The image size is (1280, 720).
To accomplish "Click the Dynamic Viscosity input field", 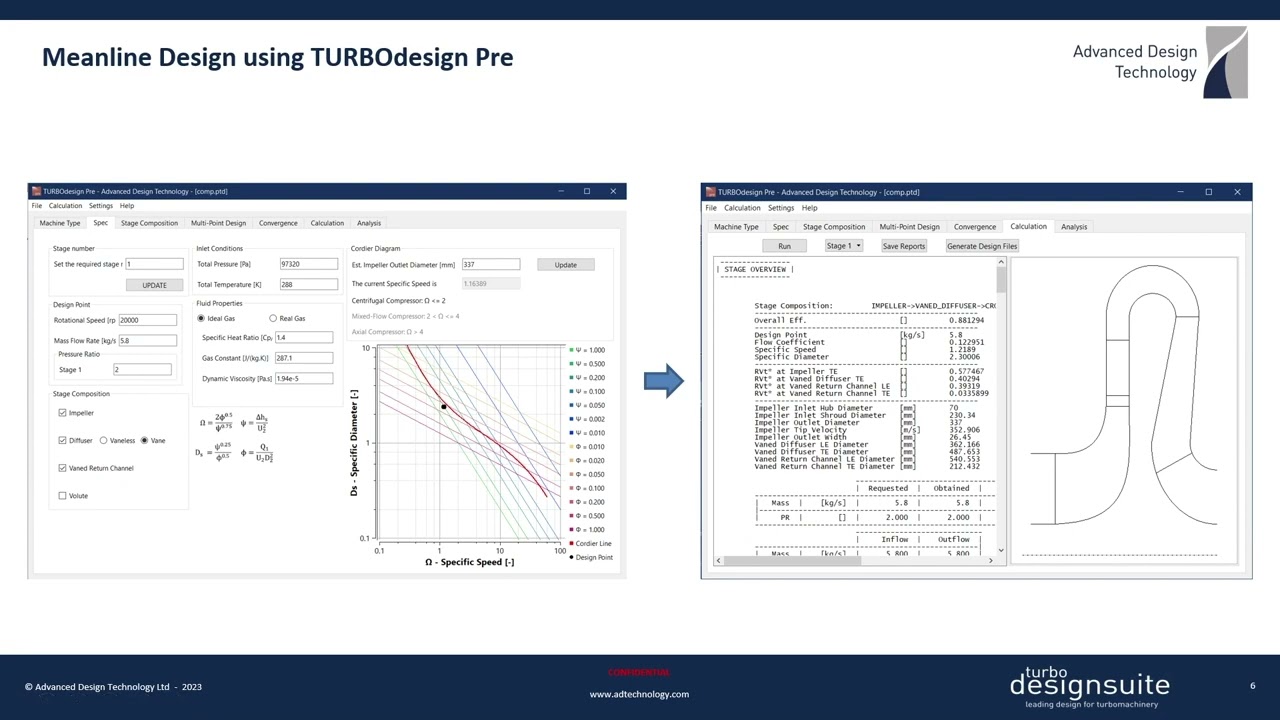I will tap(304, 378).
